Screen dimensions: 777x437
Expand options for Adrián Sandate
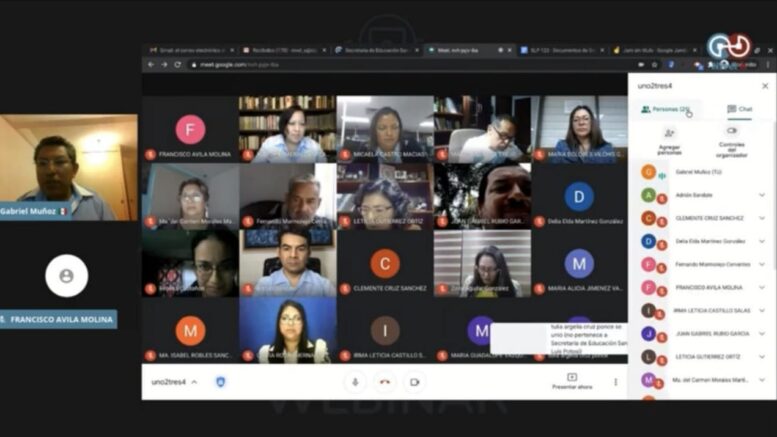click(762, 195)
